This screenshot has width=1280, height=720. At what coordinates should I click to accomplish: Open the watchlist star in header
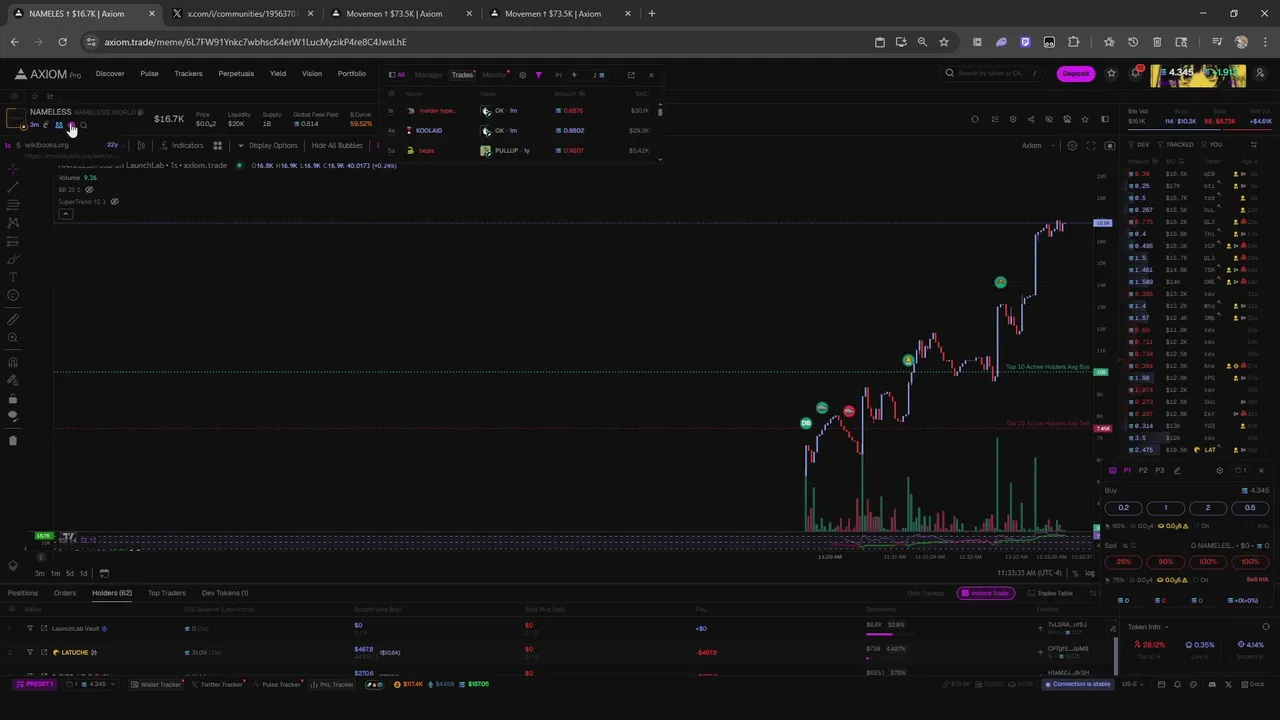click(1111, 73)
